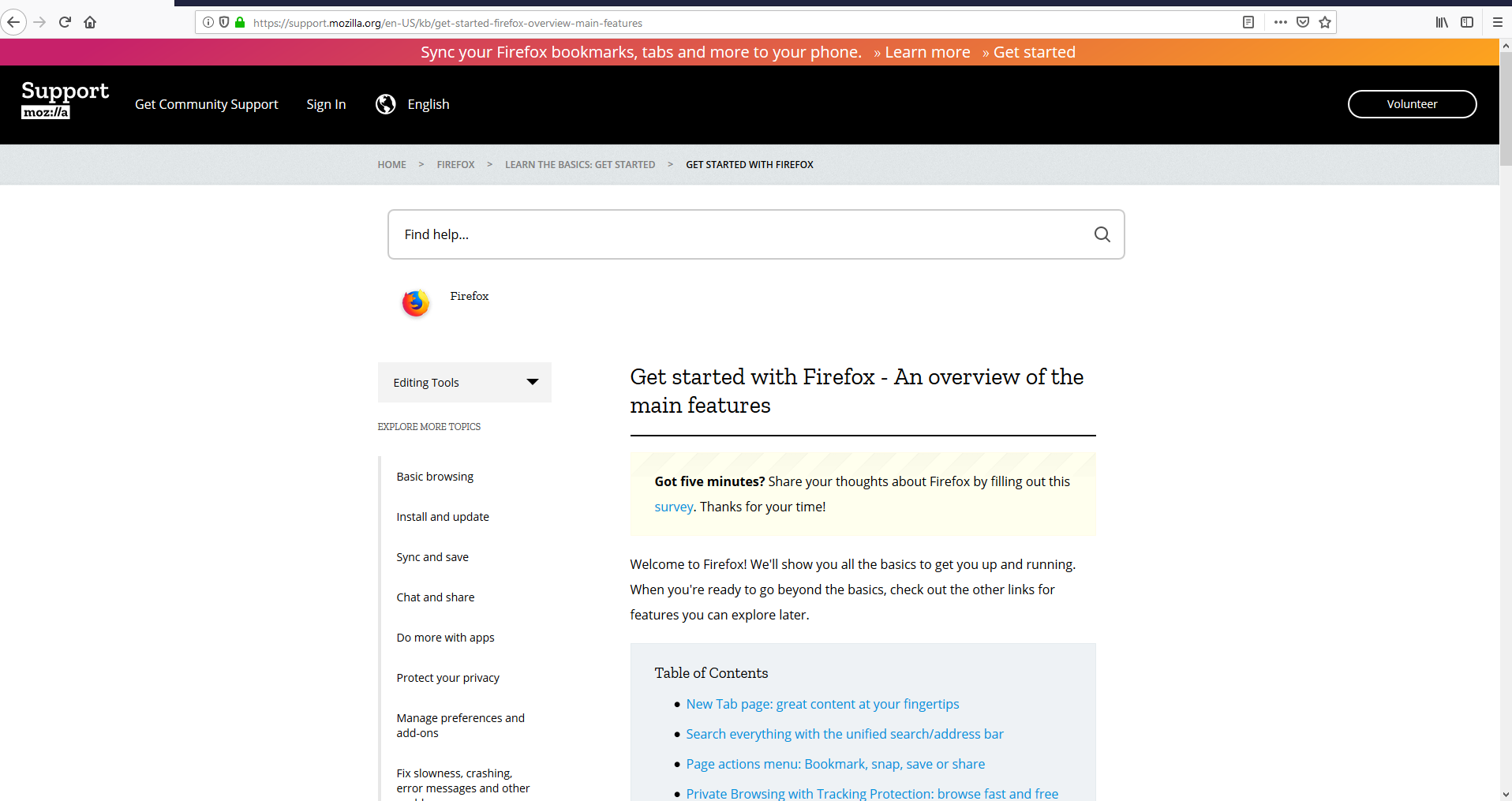Open Get Community Support
The height and width of the screenshot is (801, 1512).
207,104
